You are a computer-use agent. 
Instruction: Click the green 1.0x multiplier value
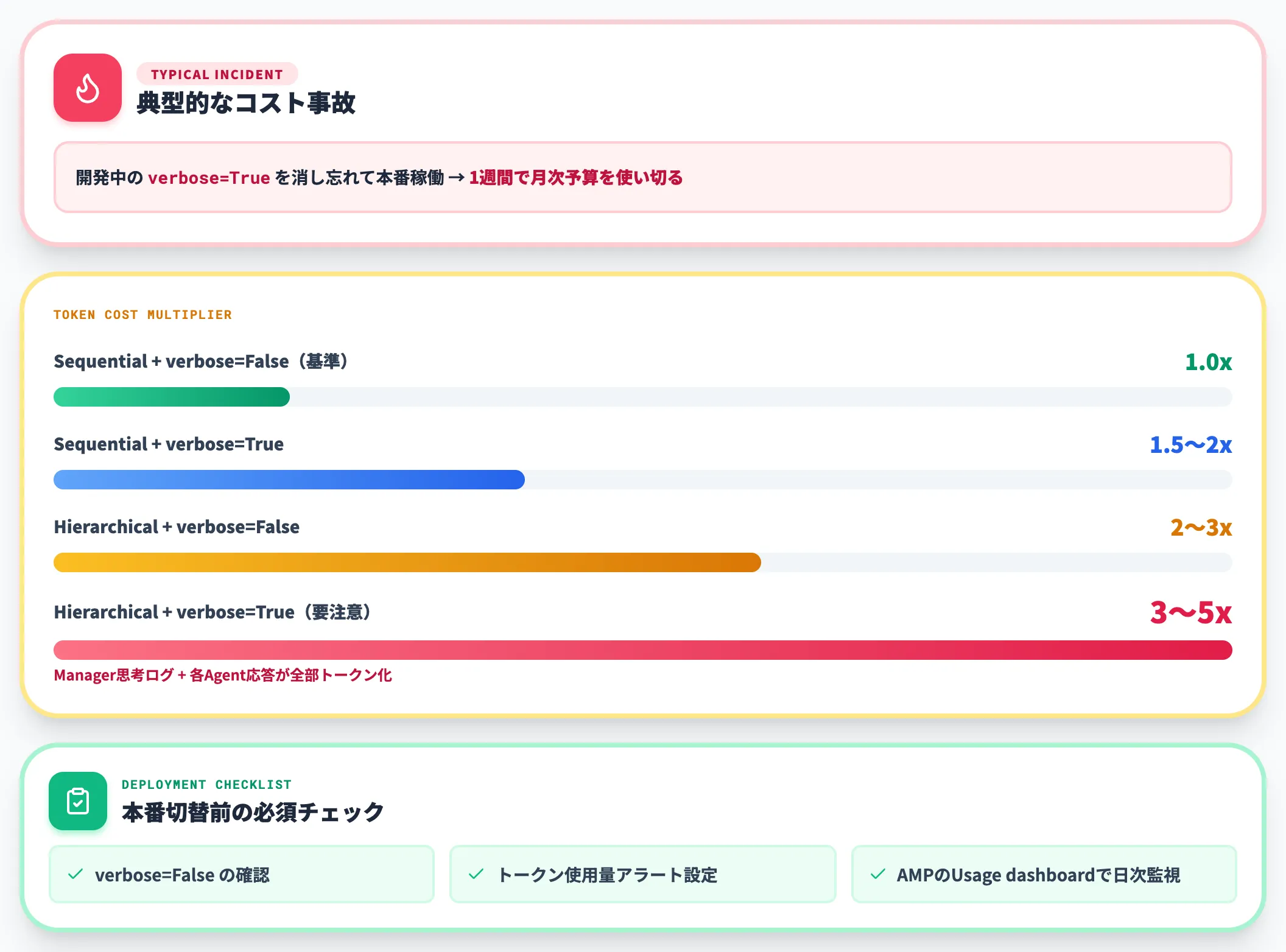click(1208, 362)
